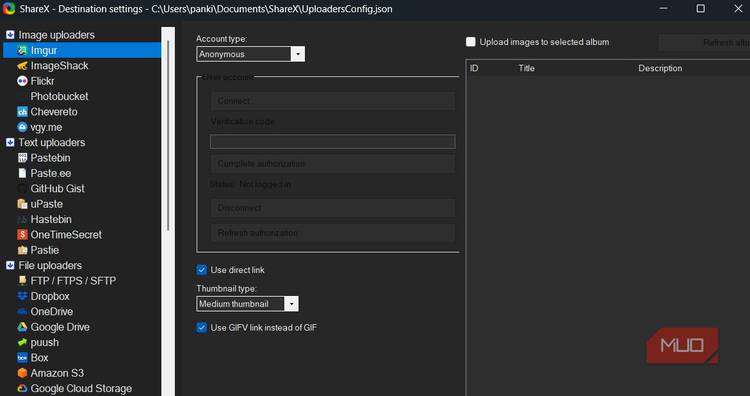Image resolution: width=750 pixels, height=396 pixels.
Task: Click the Google Cloud Storage icon
Action: 22,388
